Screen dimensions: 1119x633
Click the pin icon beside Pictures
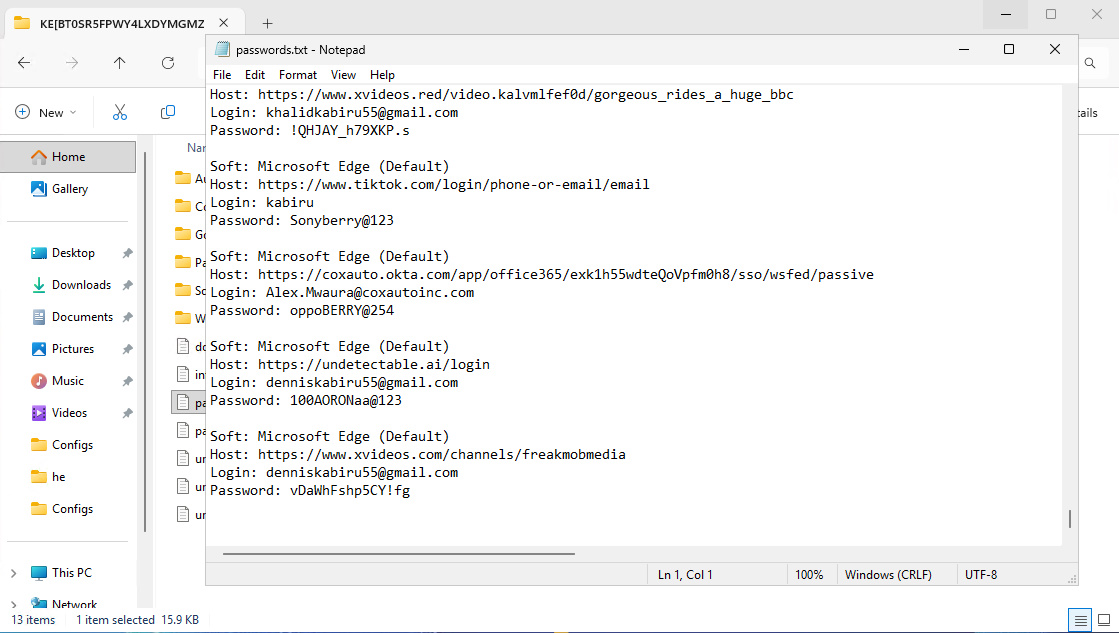point(127,349)
